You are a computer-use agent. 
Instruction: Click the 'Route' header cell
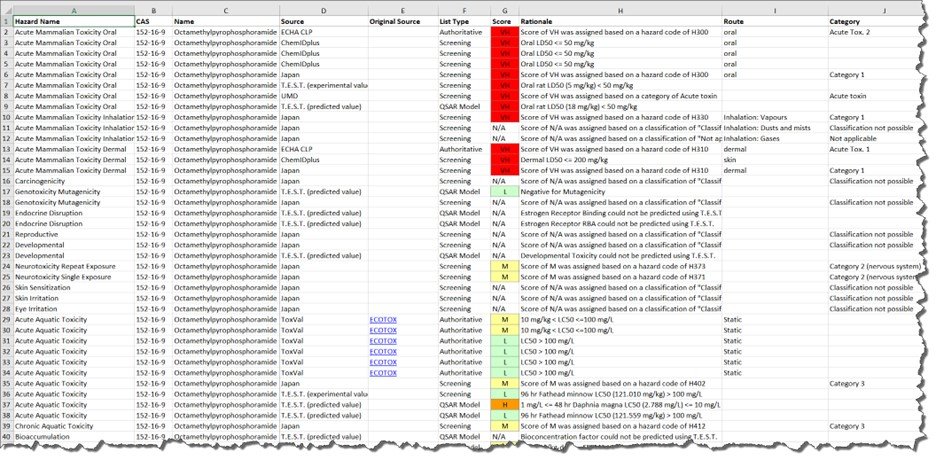775,21
